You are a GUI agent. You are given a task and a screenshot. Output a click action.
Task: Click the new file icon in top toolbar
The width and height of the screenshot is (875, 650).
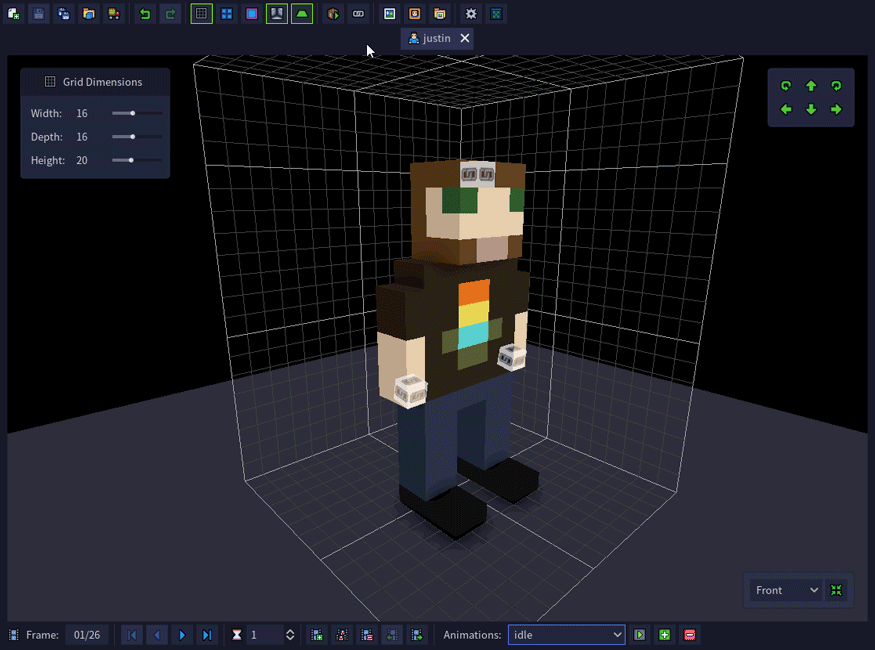pyautogui.click(x=14, y=14)
